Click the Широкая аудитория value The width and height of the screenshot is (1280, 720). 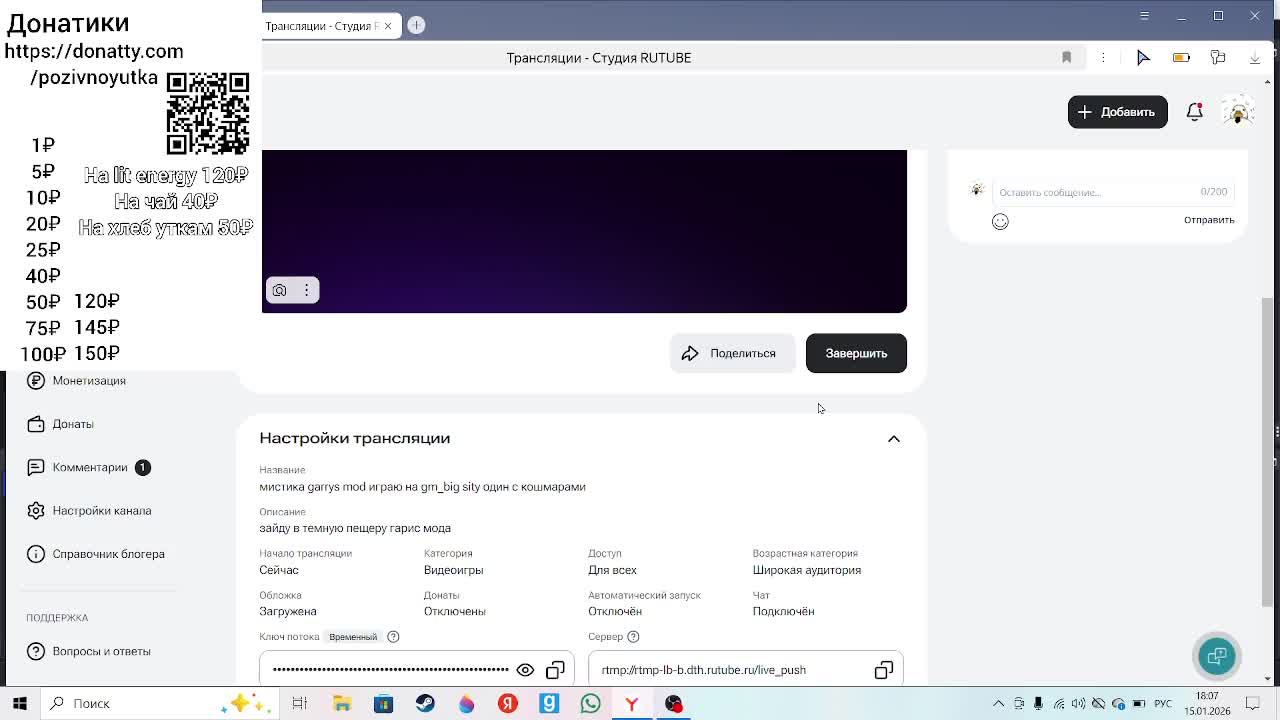[806, 570]
